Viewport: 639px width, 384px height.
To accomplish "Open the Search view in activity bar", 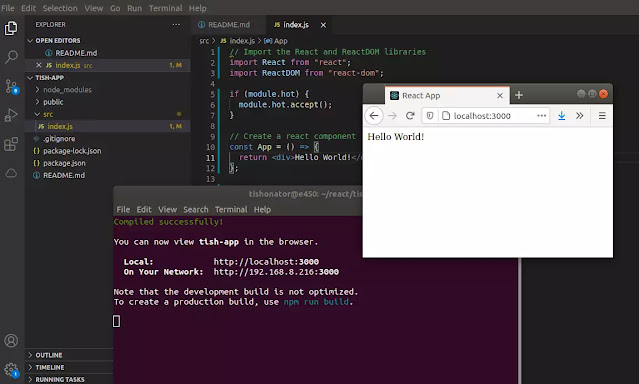I will [x=11, y=57].
